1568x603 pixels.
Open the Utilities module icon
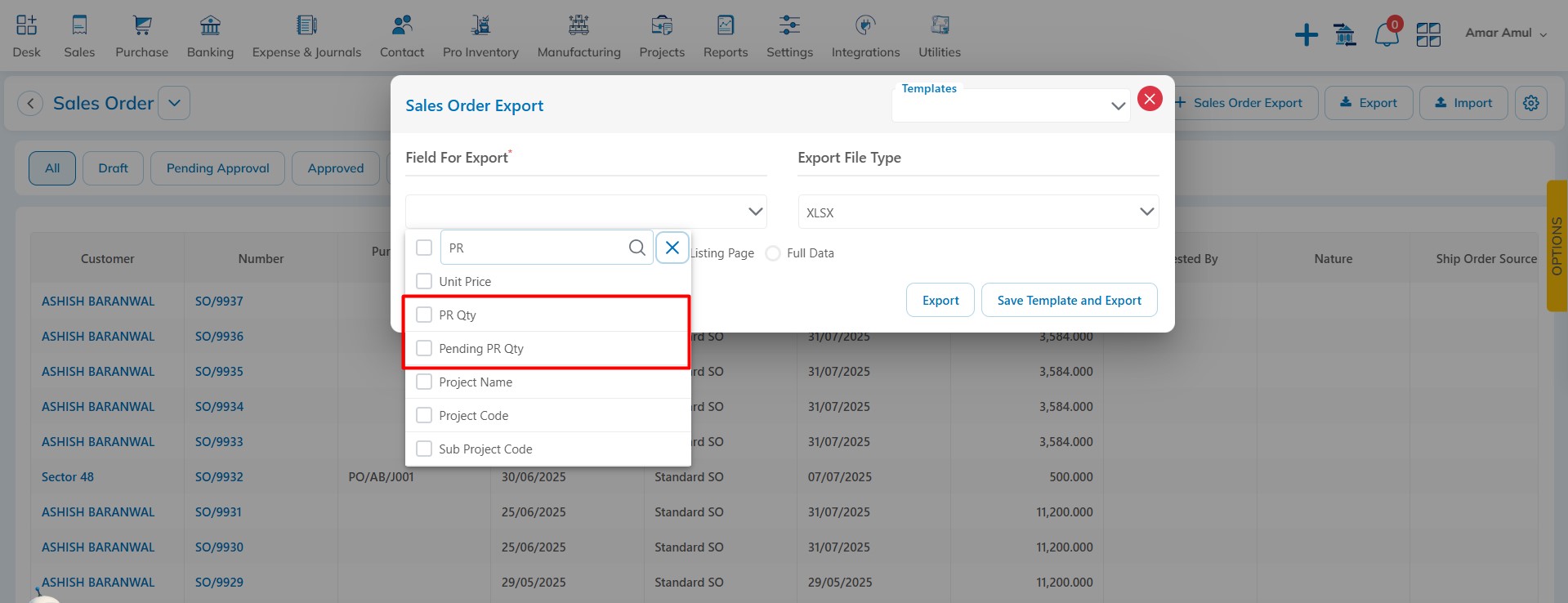940,25
